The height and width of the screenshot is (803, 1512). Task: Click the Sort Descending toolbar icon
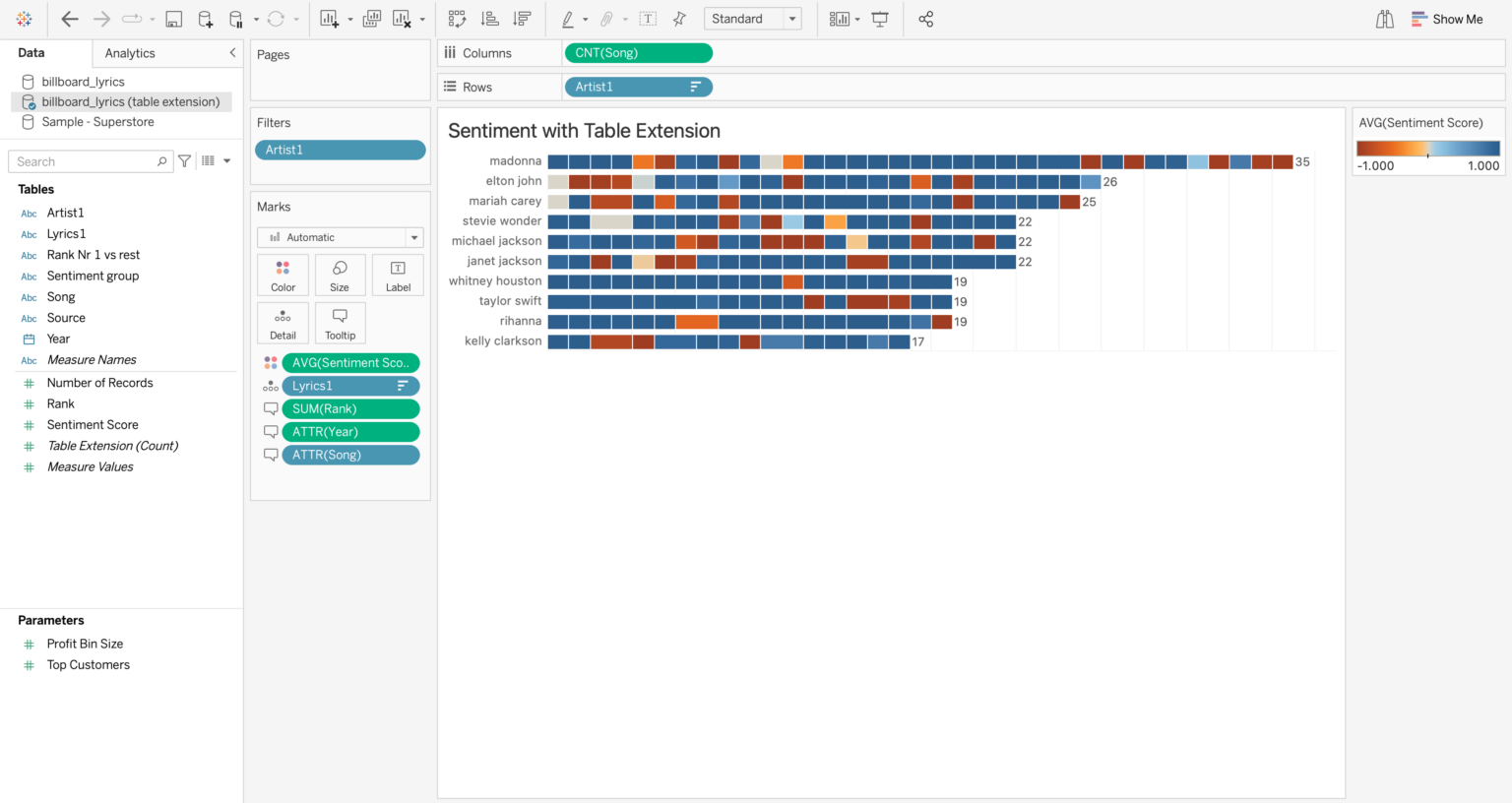tap(522, 18)
